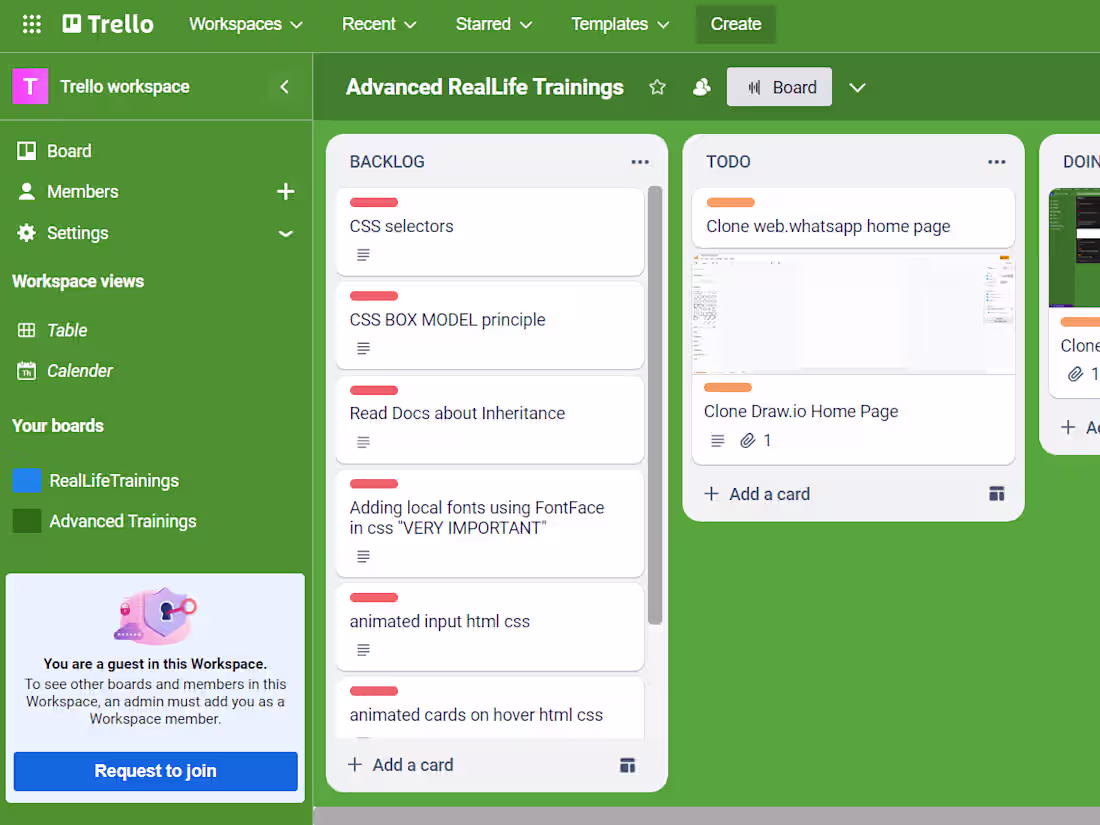The height and width of the screenshot is (825, 1100).
Task: Open board visibility settings beside the star
Action: [702, 87]
